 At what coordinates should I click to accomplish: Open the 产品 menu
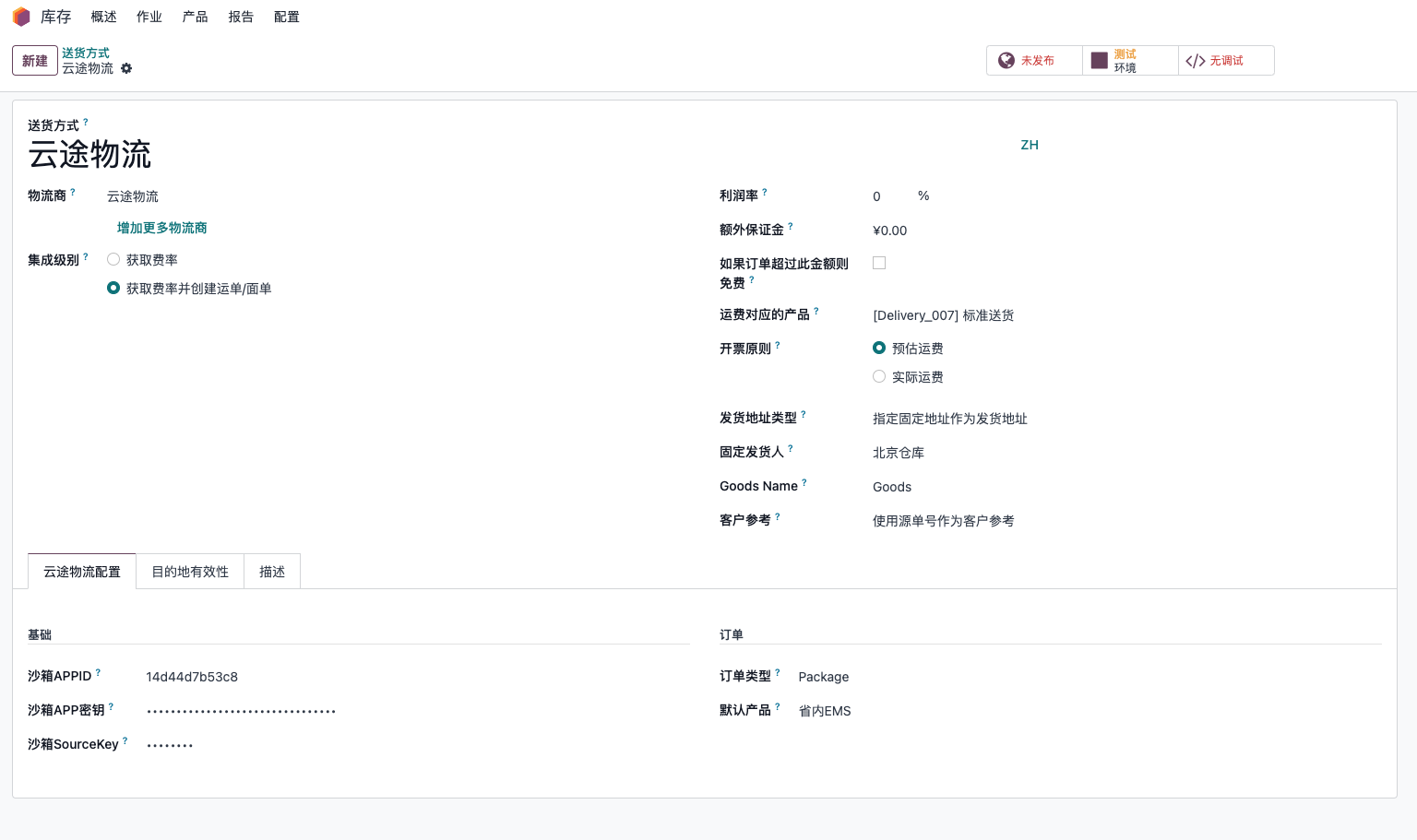(196, 17)
